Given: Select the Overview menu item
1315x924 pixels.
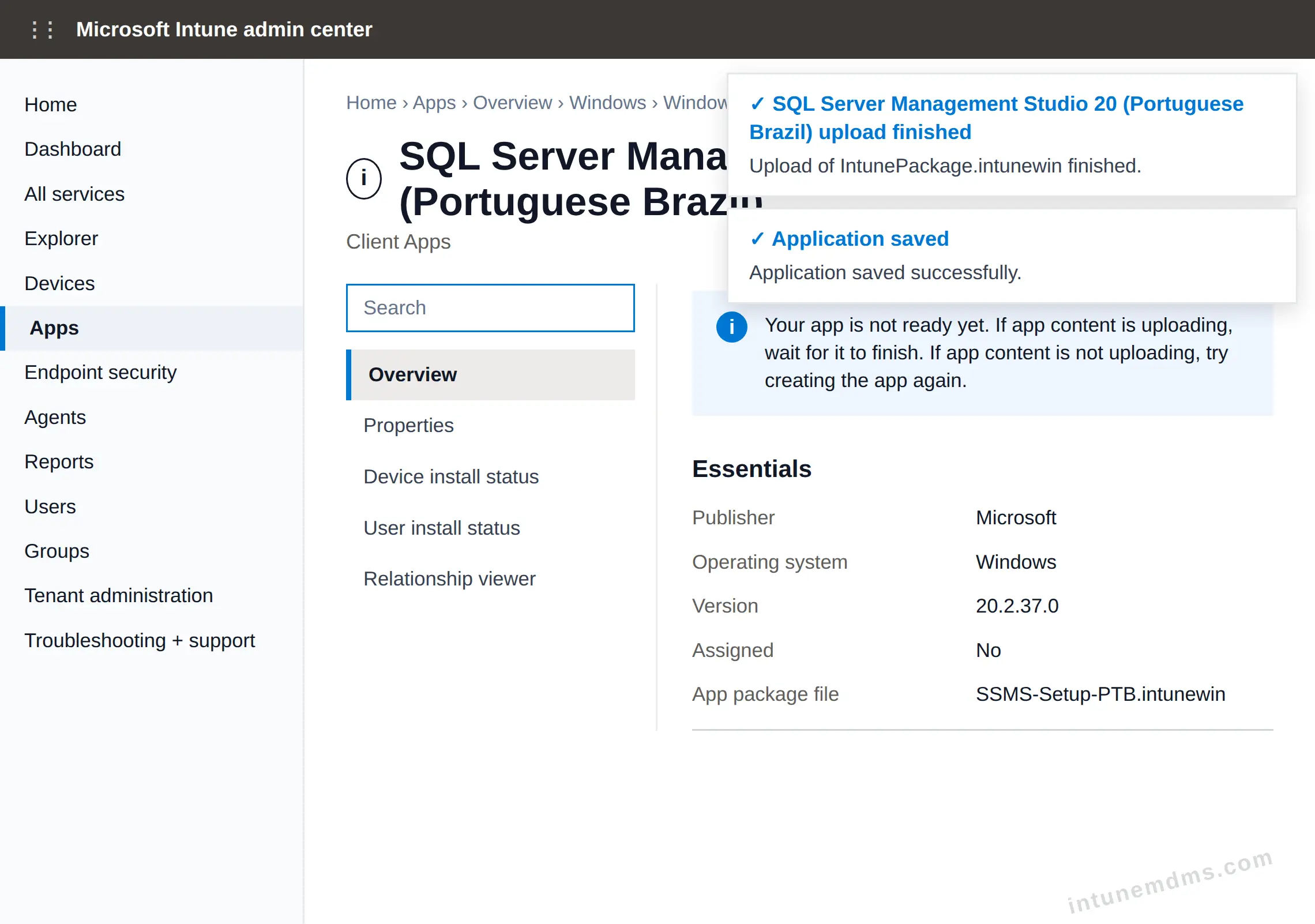Looking at the screenshot, I should [x=490, y=375].
